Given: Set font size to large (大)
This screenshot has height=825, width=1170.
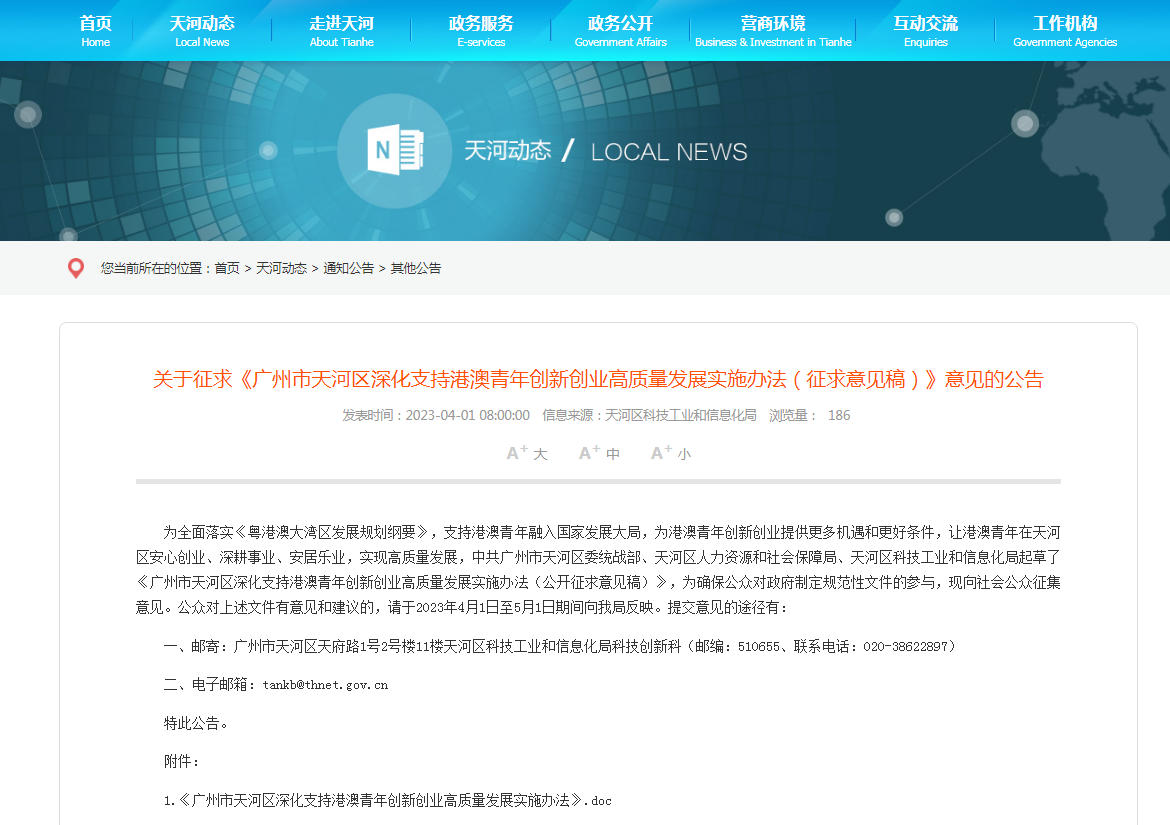Looking at the screenshot, I should tap(527, 454).
